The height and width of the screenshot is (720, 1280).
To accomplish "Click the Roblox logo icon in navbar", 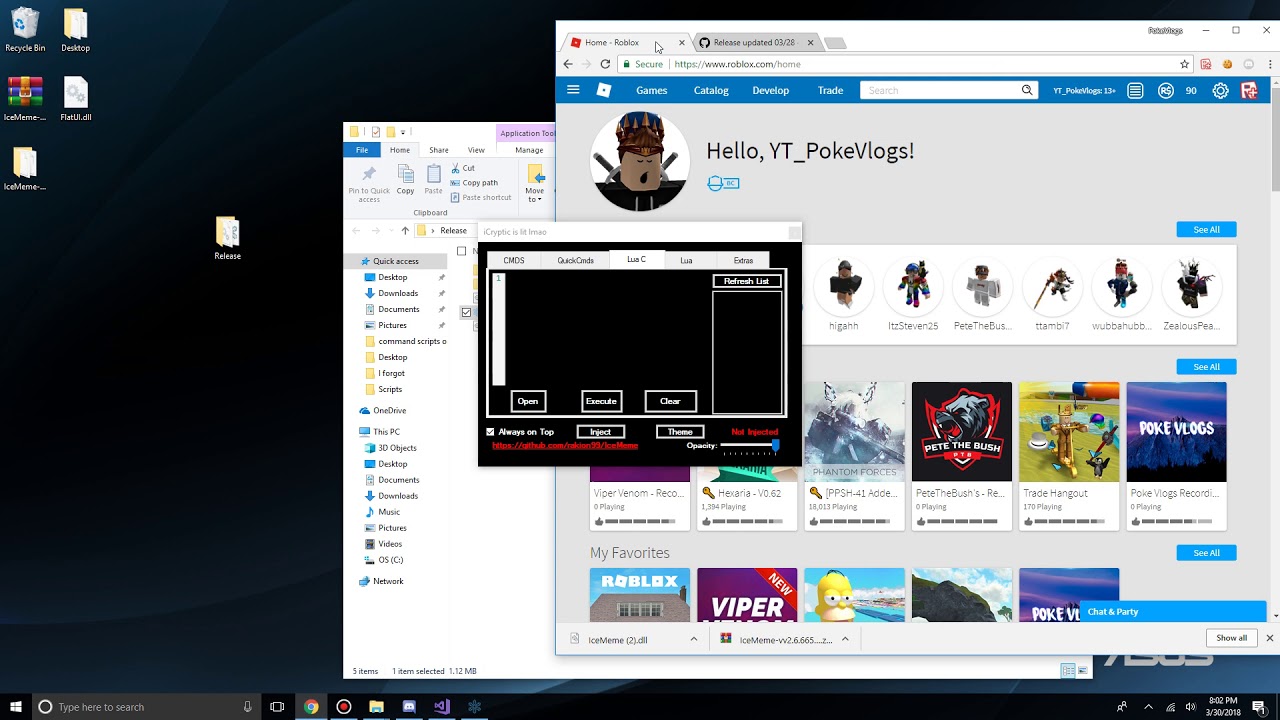I will click(x=604, y=90).
